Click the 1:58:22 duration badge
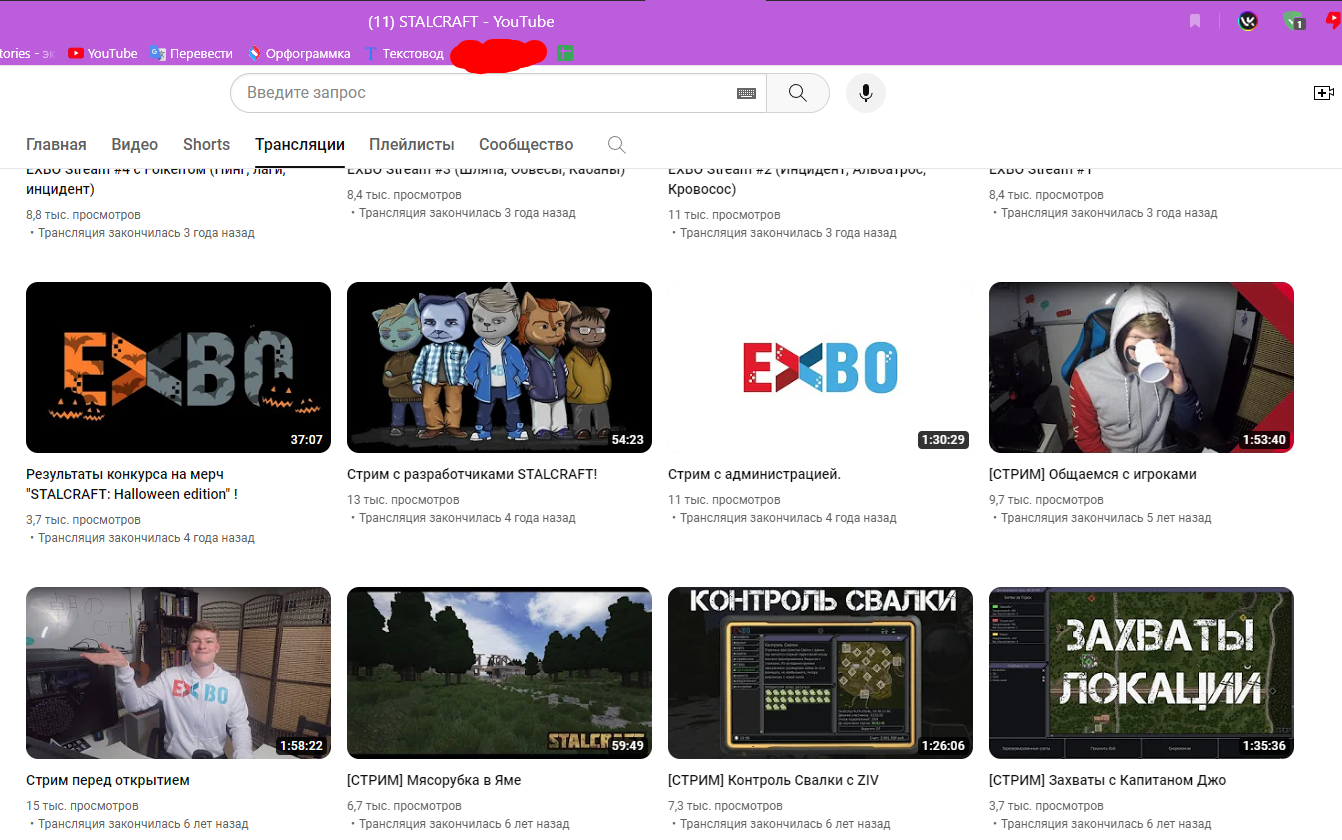Image resolution: width=1342 pixels, height=840 pixels. tap(301, 746)
